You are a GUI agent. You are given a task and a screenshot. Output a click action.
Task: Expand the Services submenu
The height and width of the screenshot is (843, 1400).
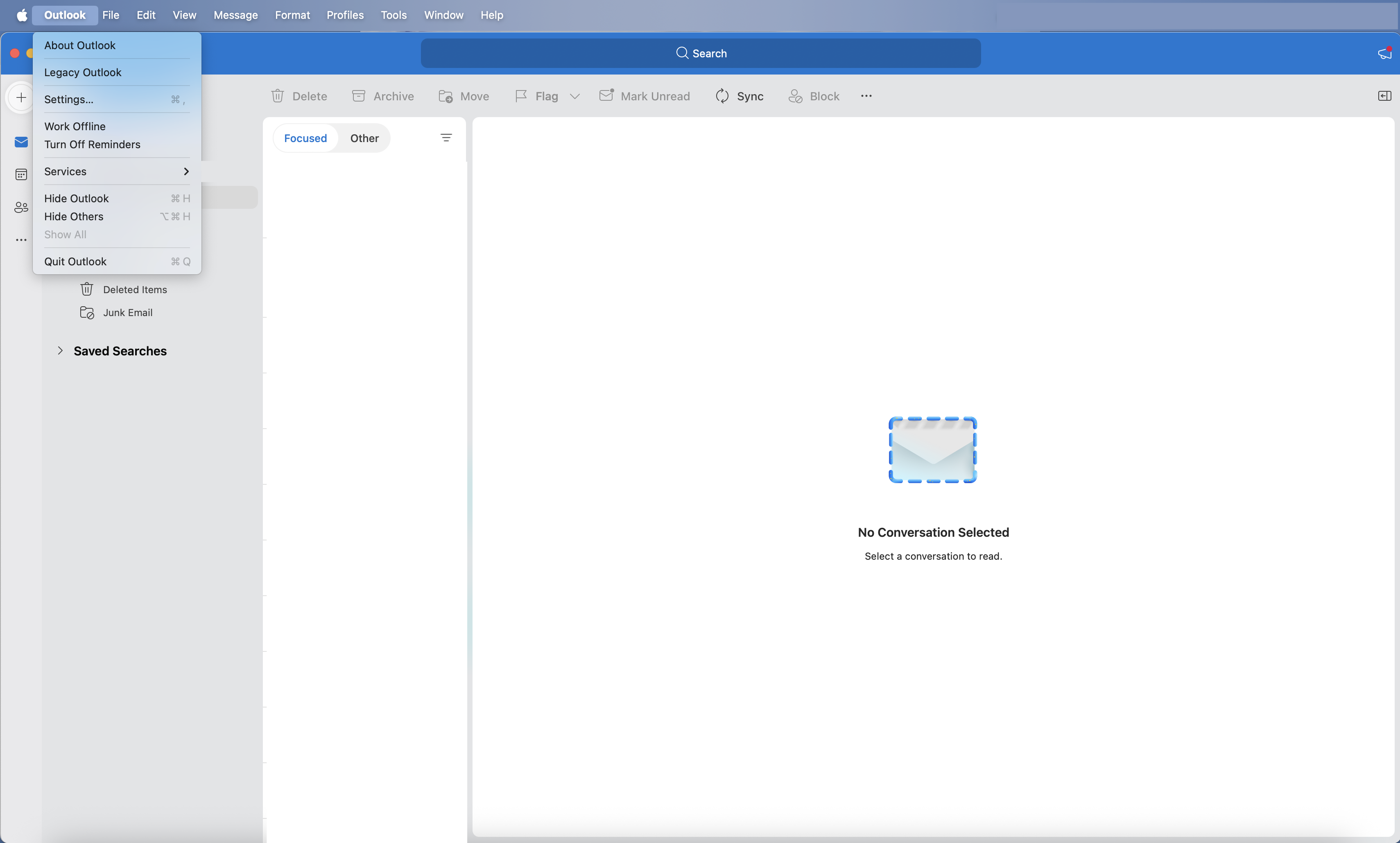click(117, 172)
